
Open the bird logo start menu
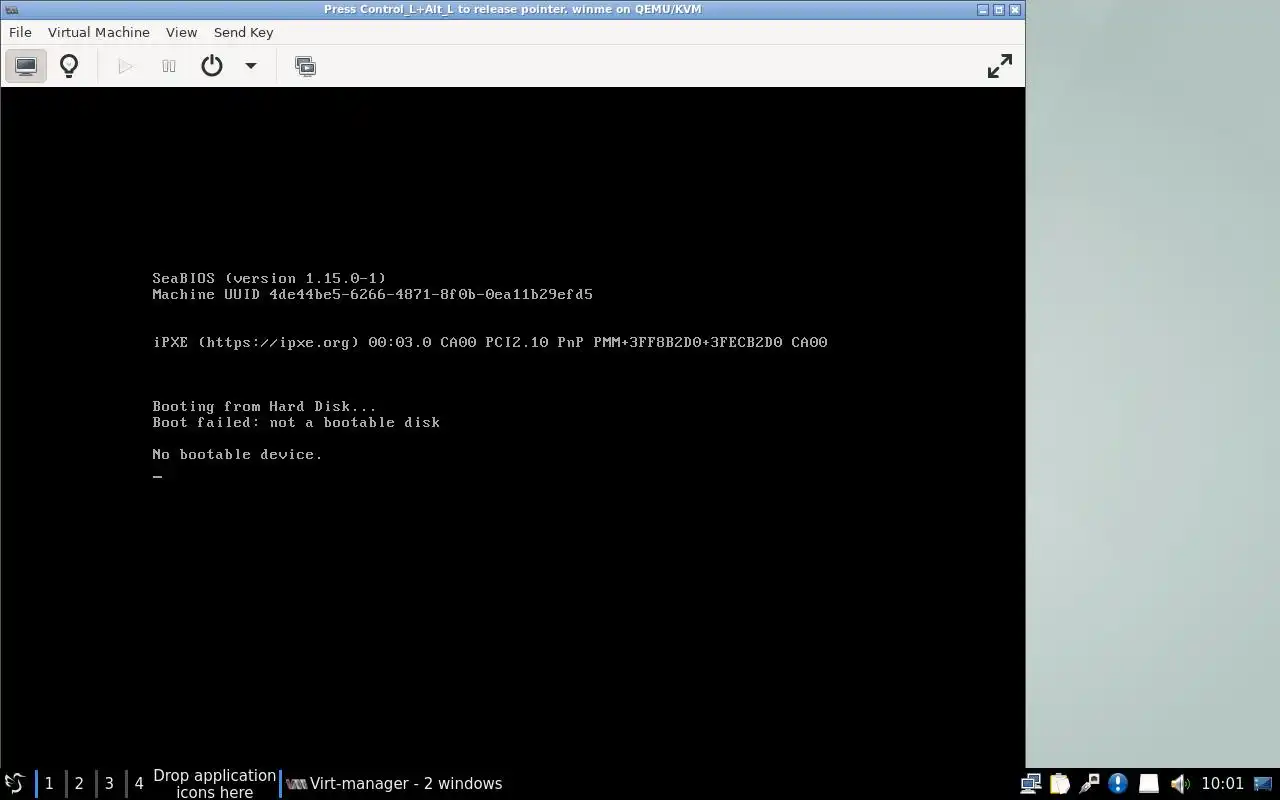click(x=15, y=783)
